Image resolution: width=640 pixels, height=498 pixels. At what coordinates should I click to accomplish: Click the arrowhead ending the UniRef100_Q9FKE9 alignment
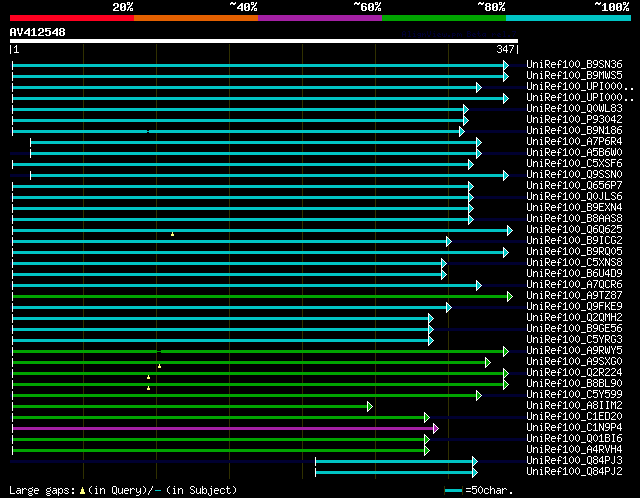click(449, 308)
